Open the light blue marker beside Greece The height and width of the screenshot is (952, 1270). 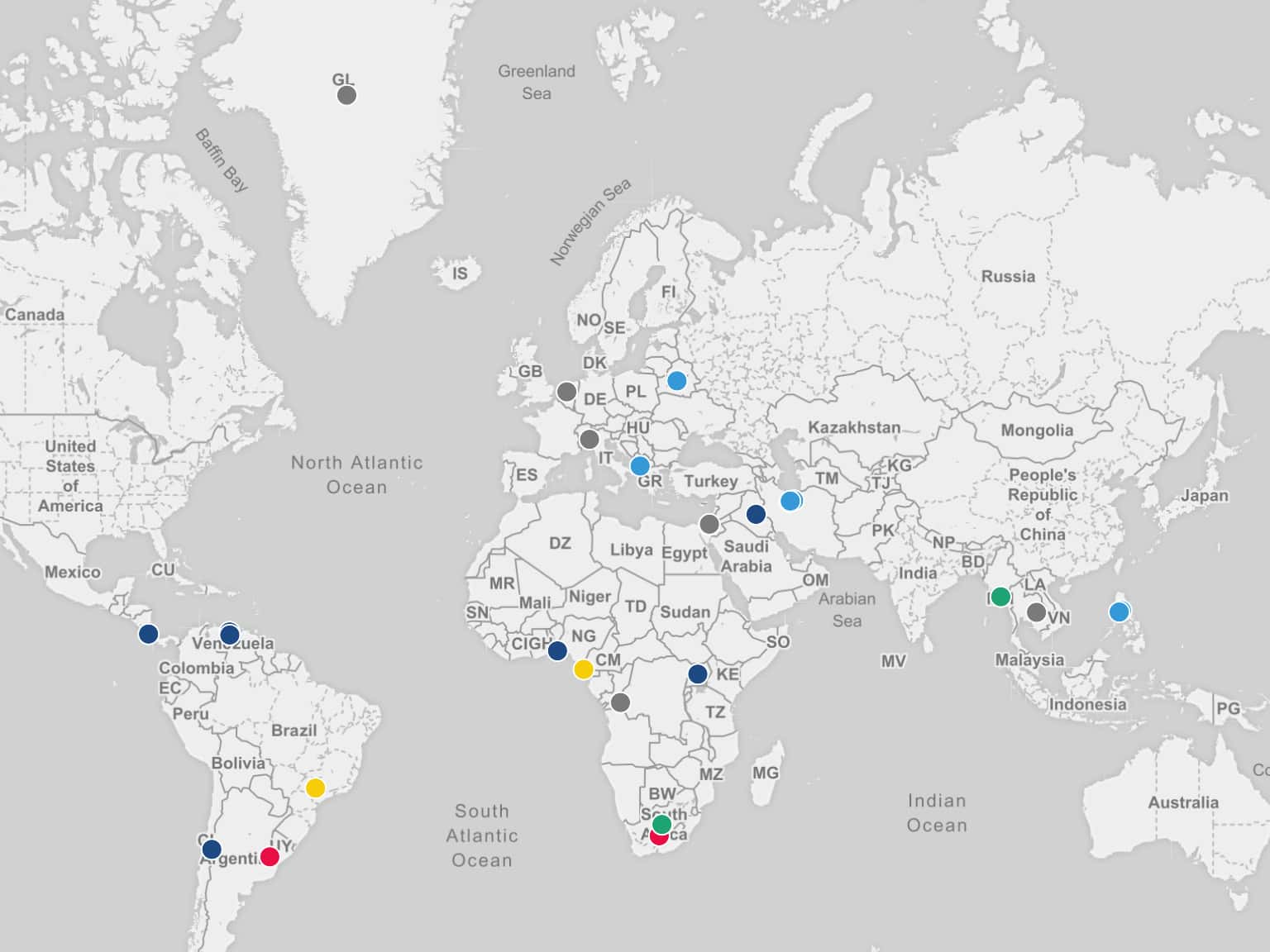click(x=640, y=466)
